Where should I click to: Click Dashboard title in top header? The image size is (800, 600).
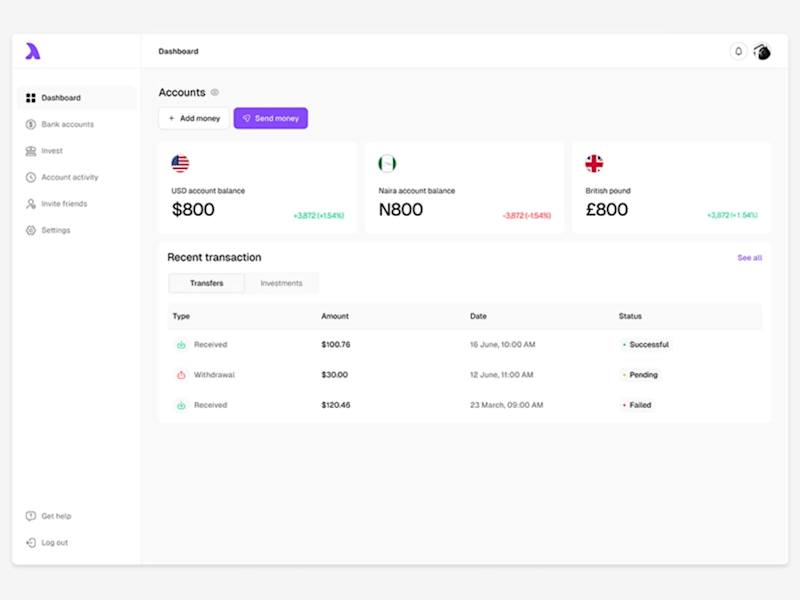(x=178, y=51)
